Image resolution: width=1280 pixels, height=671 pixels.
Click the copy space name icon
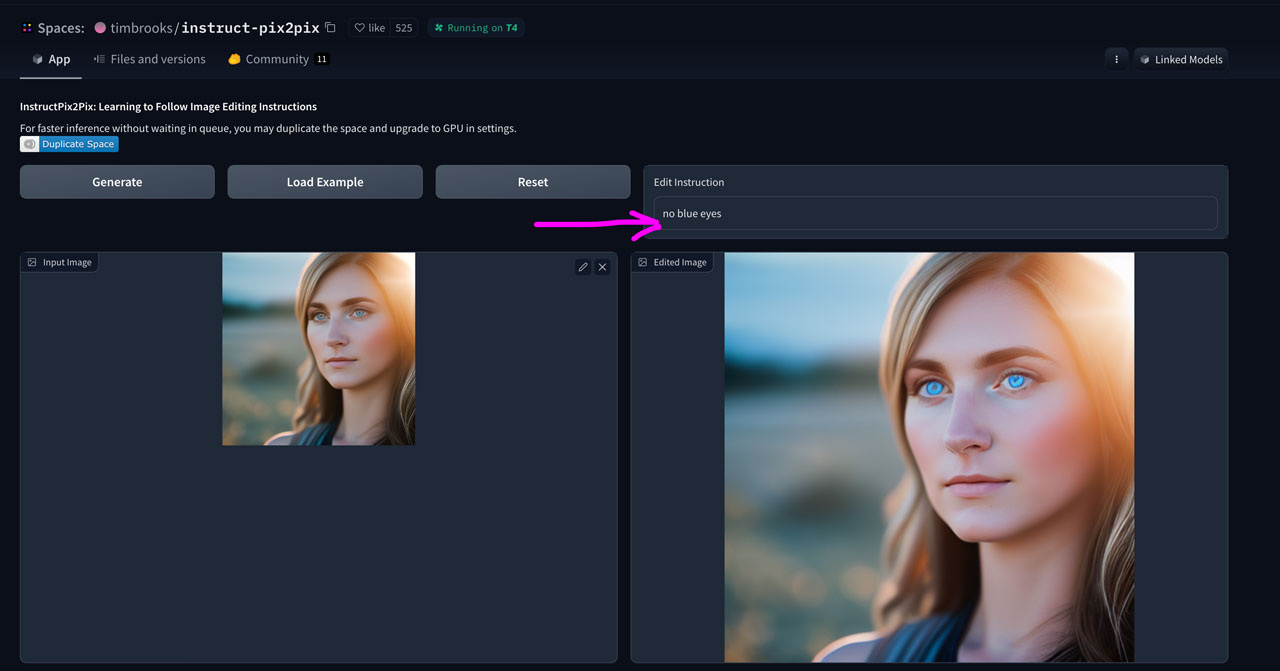tap(330, 27)
